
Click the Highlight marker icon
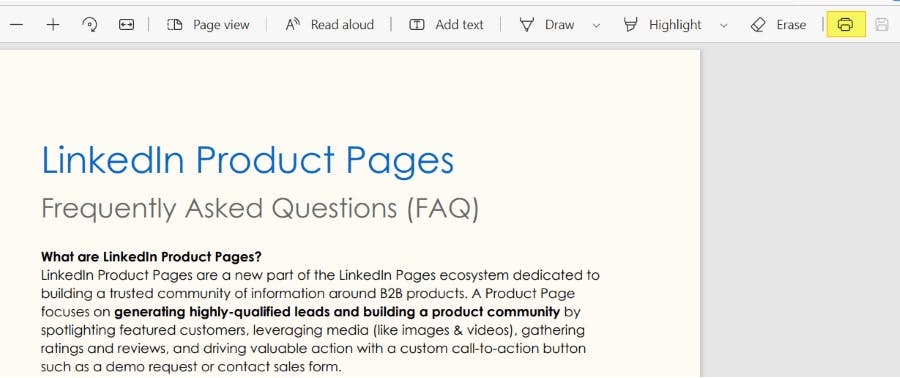[631, 25]
